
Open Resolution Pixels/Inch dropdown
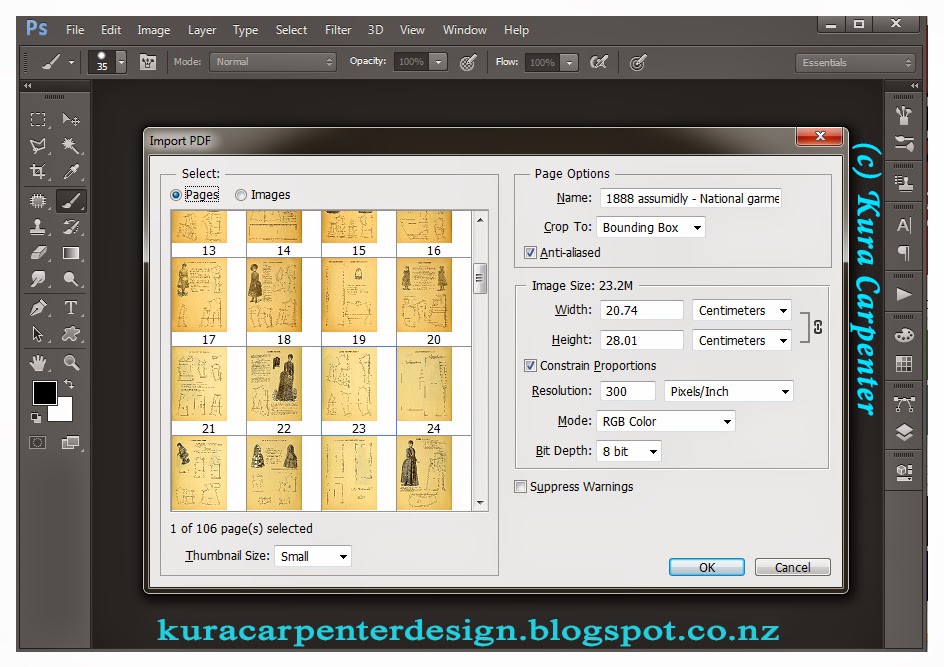728,391
